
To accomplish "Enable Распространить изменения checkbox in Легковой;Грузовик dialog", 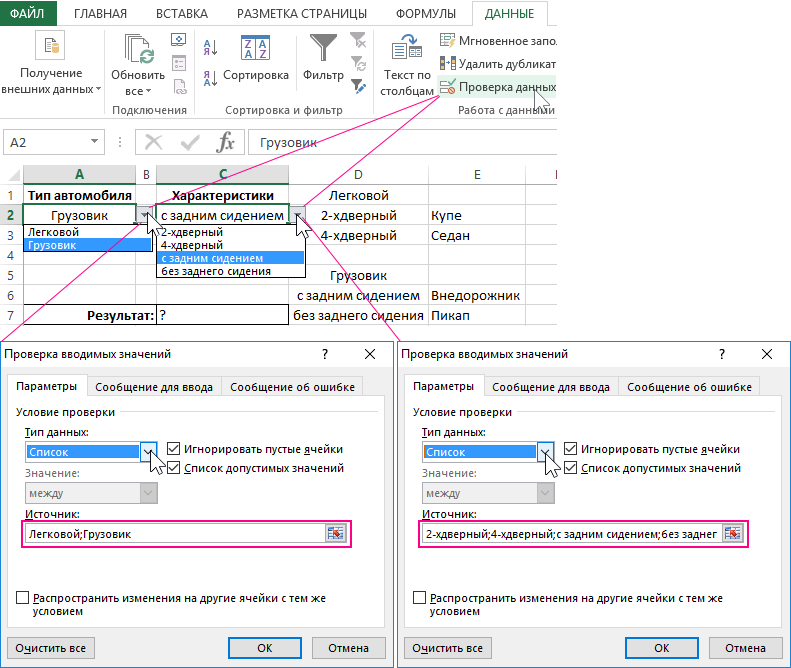I will [23, 597].
